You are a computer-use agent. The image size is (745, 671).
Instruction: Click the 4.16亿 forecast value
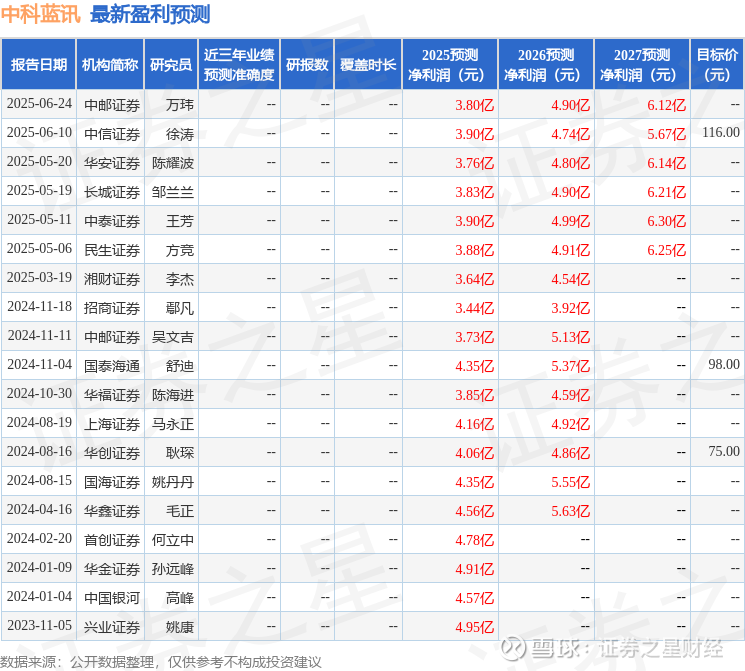point(475,424)
